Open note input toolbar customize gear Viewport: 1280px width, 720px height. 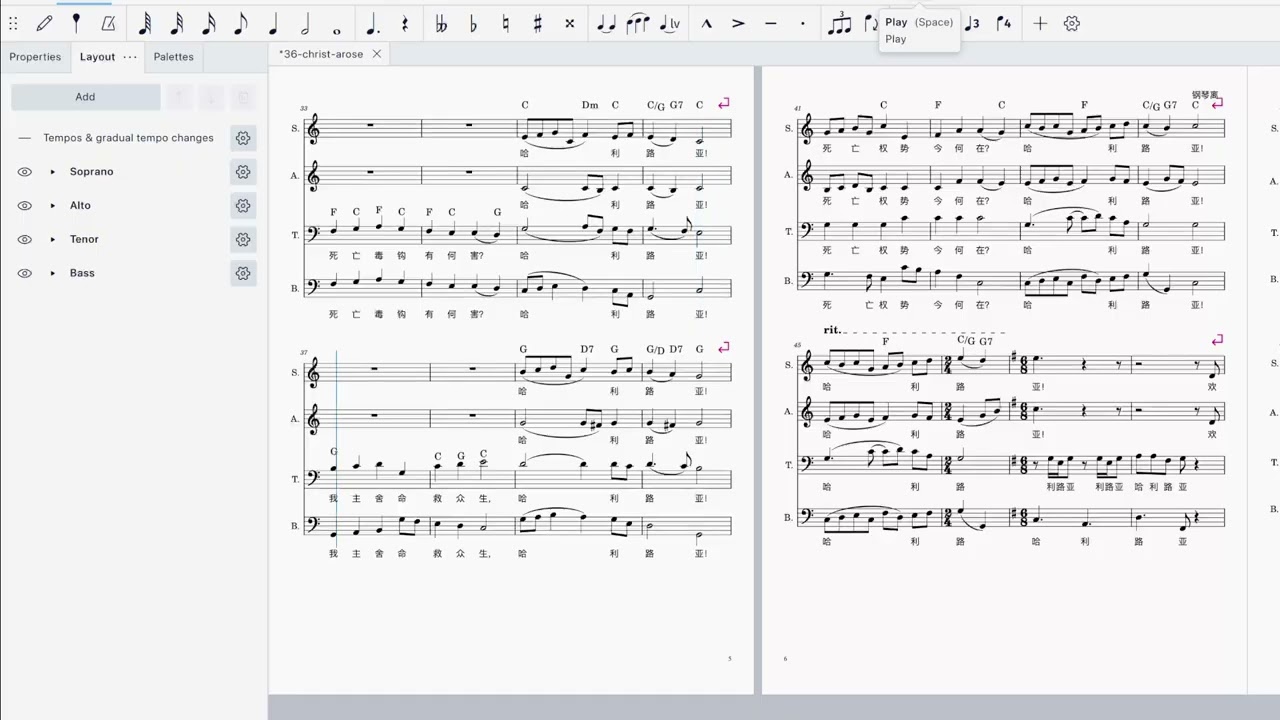1072,23
